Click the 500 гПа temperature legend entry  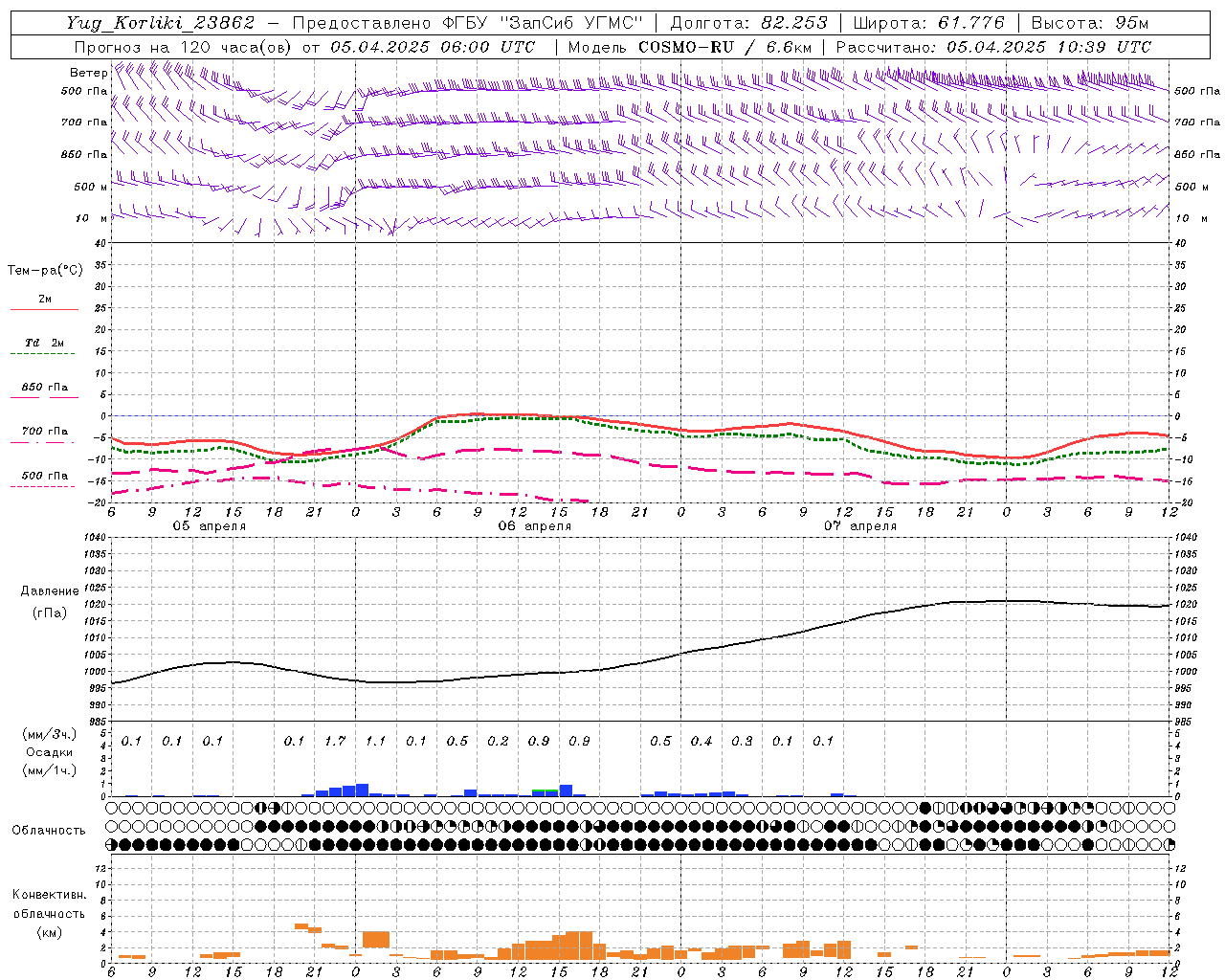[x=45, y=476]
